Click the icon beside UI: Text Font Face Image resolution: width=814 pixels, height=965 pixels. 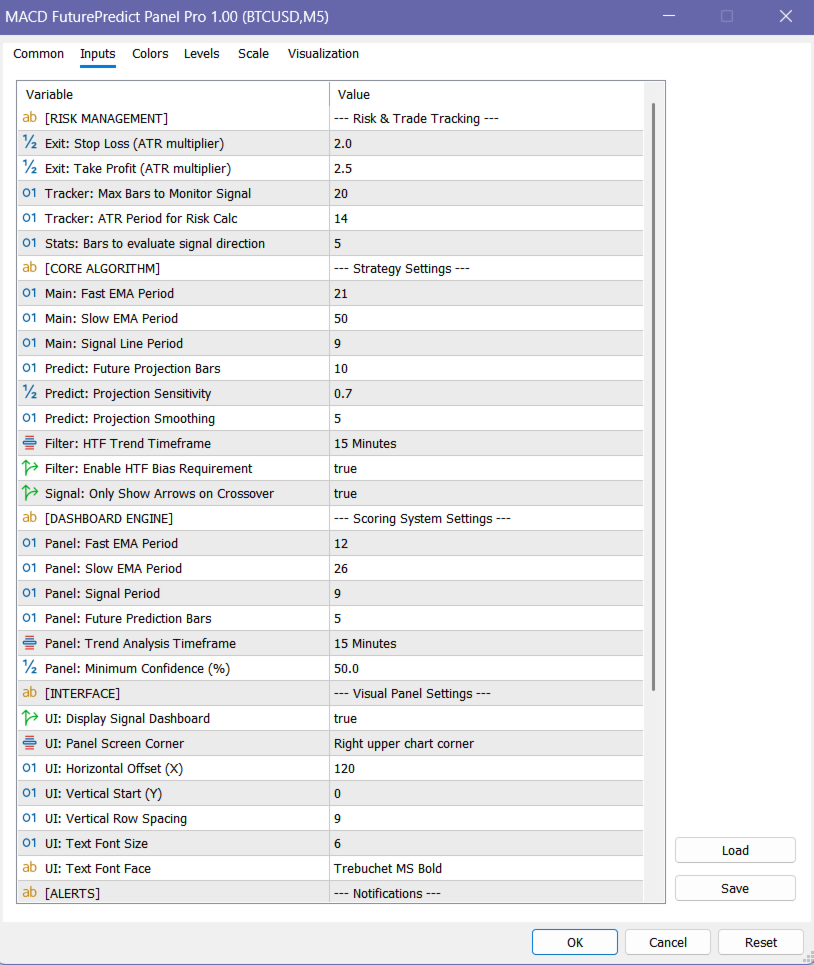(x=29, y=868)
